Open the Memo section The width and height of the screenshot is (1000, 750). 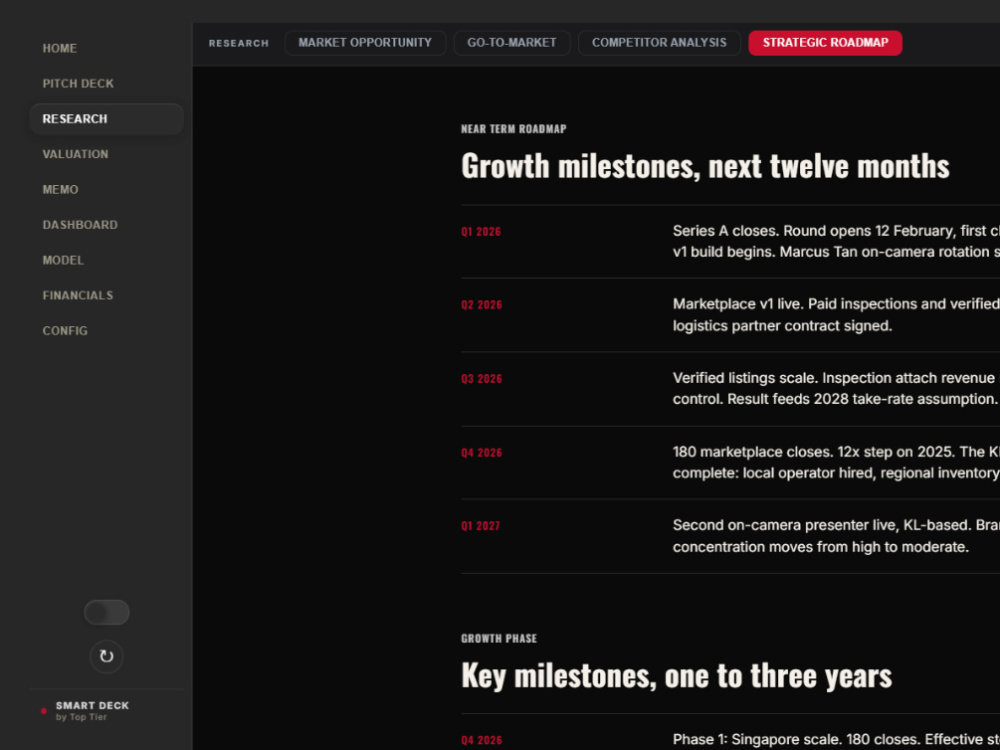[61, 189]
